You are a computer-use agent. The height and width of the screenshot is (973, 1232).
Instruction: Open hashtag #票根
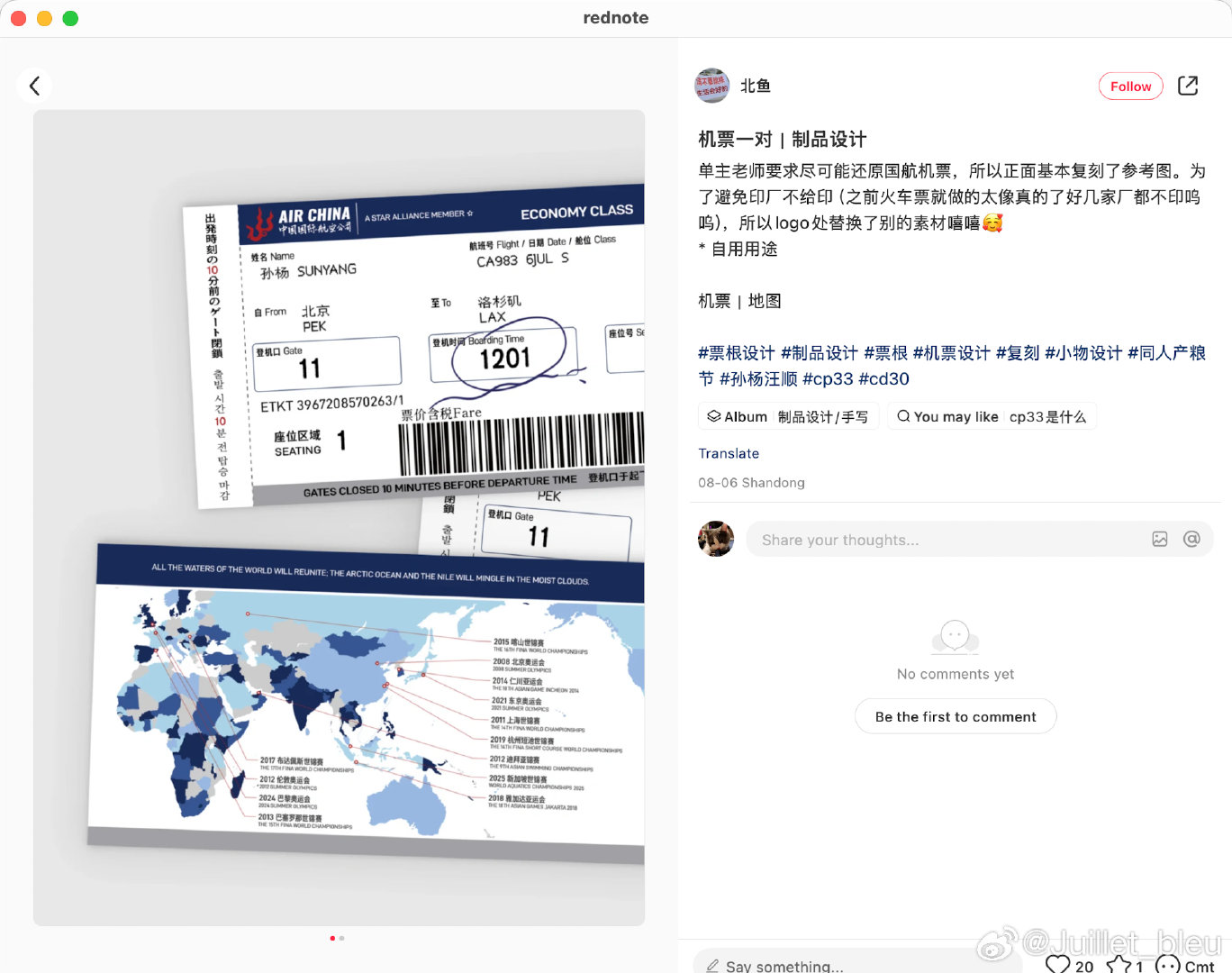coord(886,353)
